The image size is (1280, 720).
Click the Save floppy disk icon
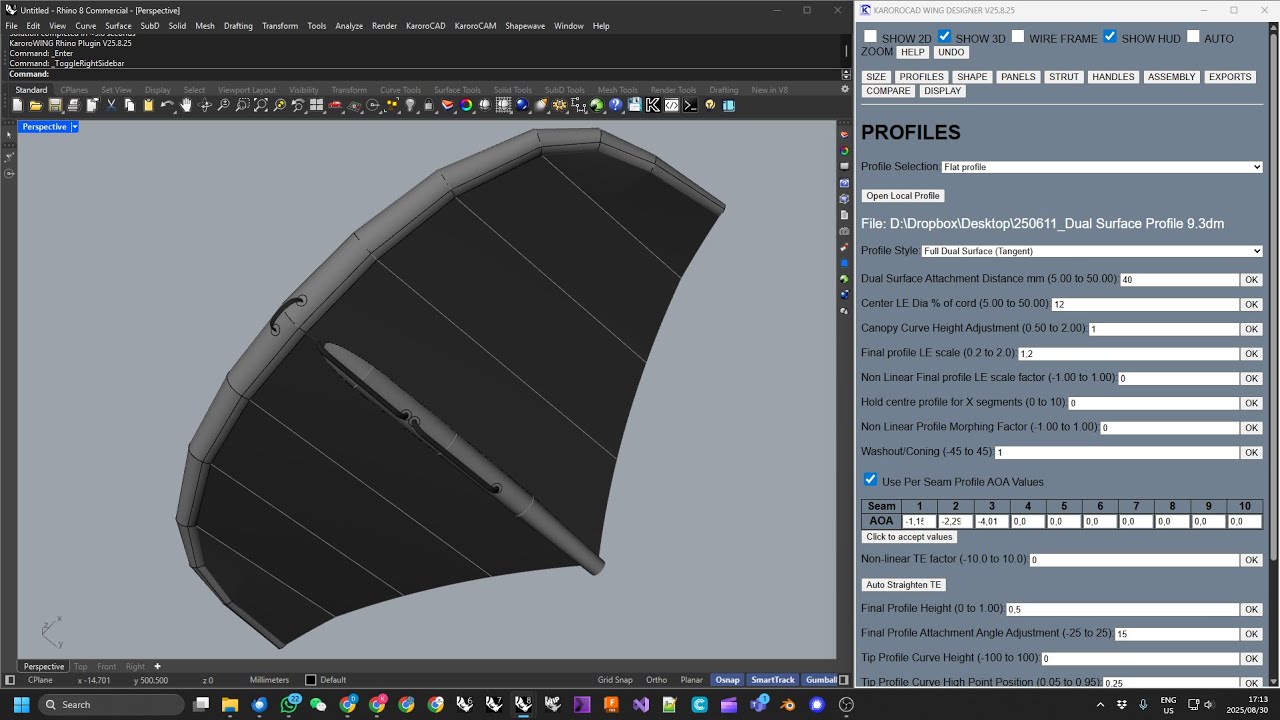click(56, 105)
